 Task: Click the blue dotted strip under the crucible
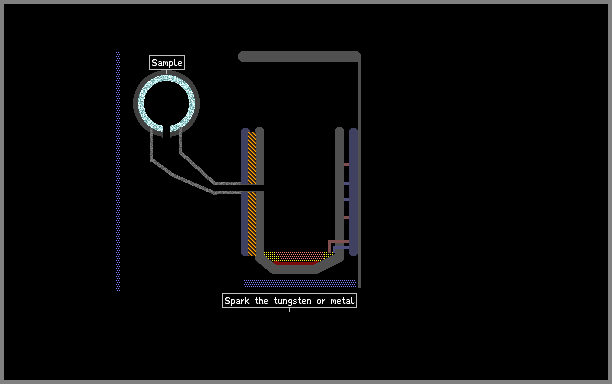point(300,283)
